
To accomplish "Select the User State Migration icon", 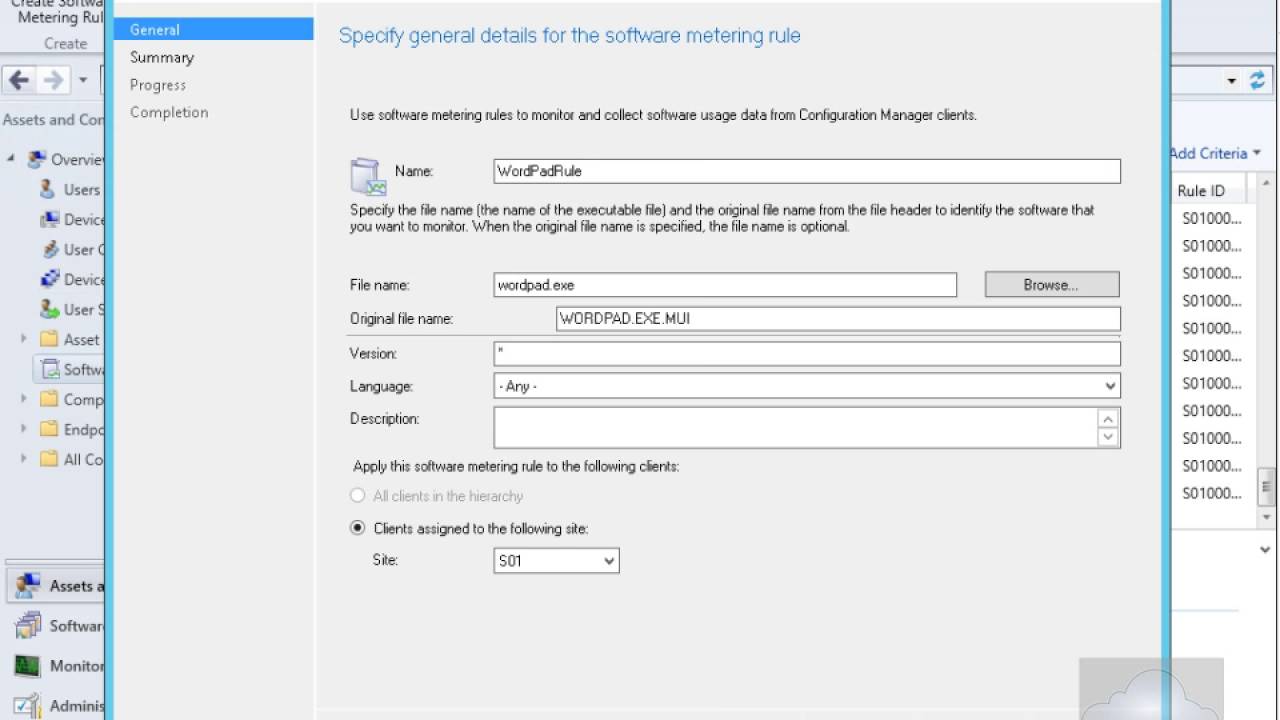I will tap(49, 309).
